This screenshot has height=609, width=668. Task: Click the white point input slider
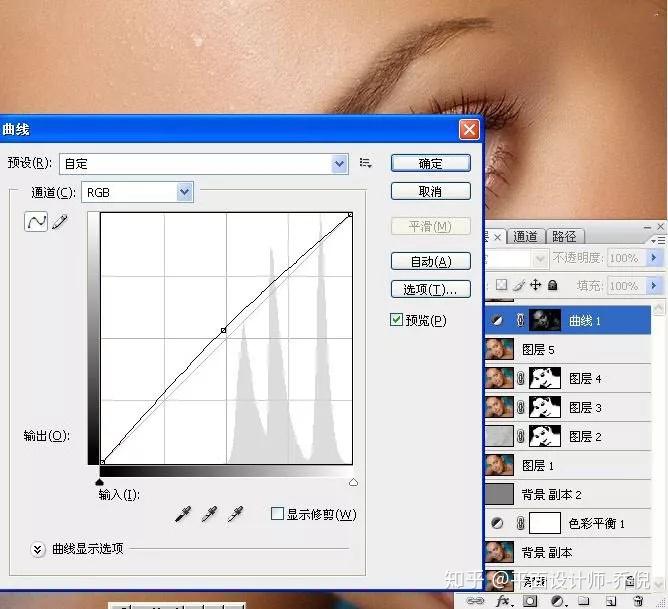click(x=353, y=482)
